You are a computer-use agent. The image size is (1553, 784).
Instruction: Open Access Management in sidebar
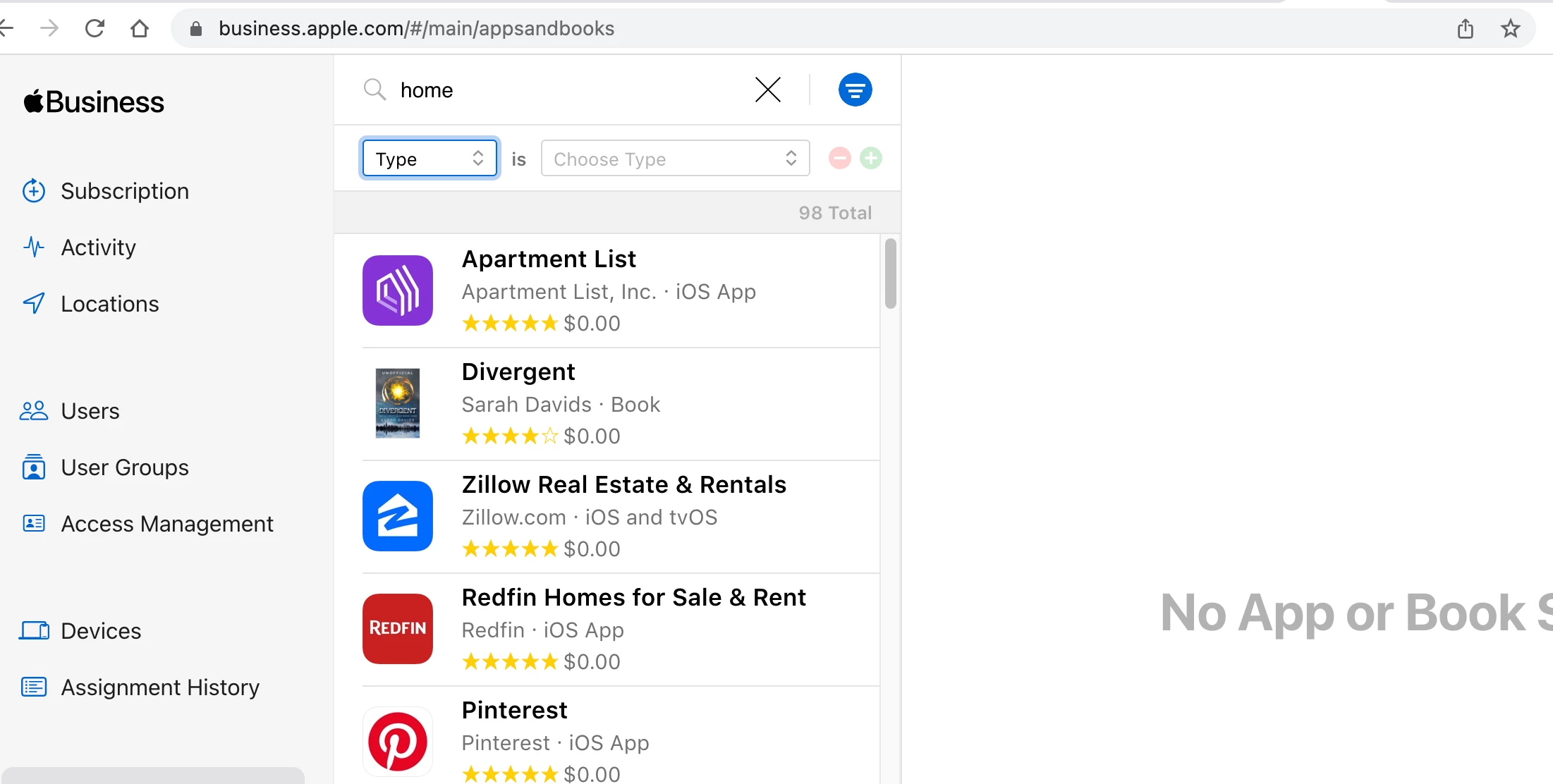click(x=167, y=524)
